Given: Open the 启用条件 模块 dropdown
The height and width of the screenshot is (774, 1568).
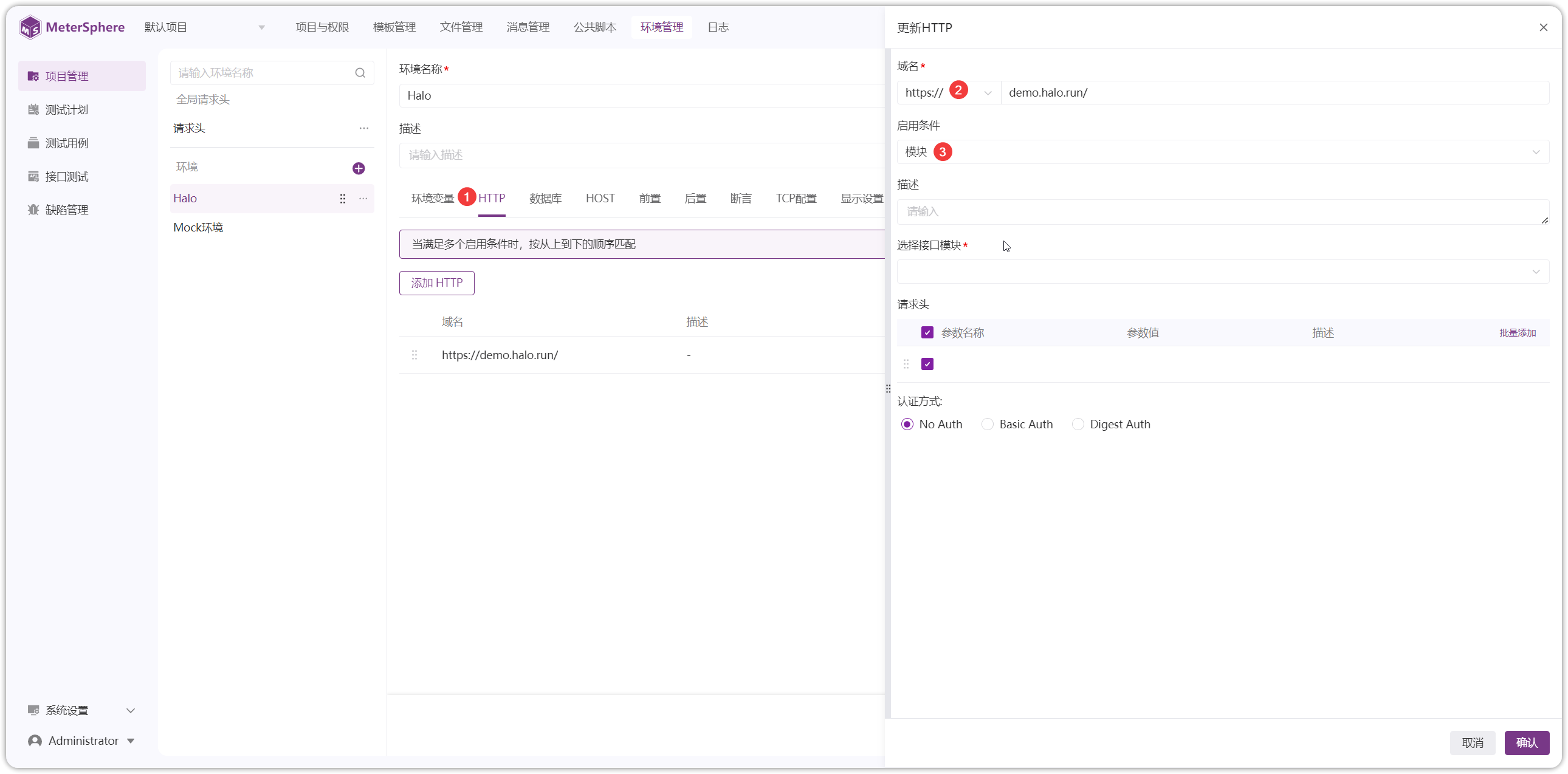Looking at the screenshot, I should 1223,152.
